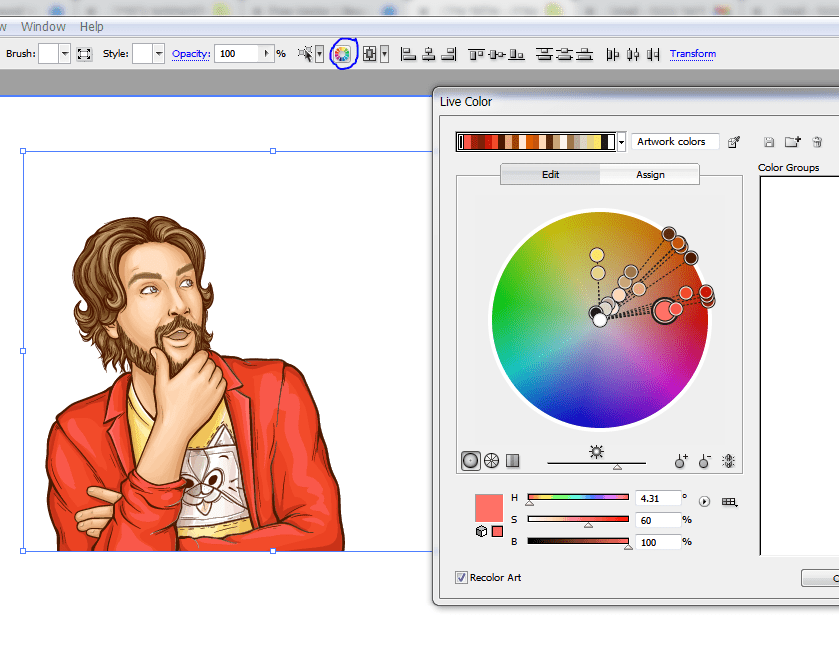Click the saturation S slider
Screen dimensions: 839x651
(578, 519)
